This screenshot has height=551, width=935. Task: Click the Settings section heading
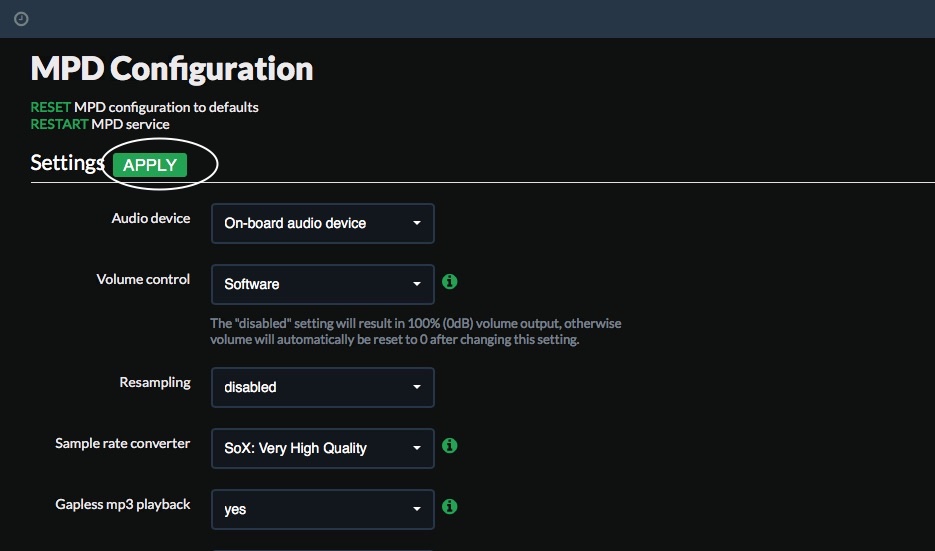click(67, 163)
